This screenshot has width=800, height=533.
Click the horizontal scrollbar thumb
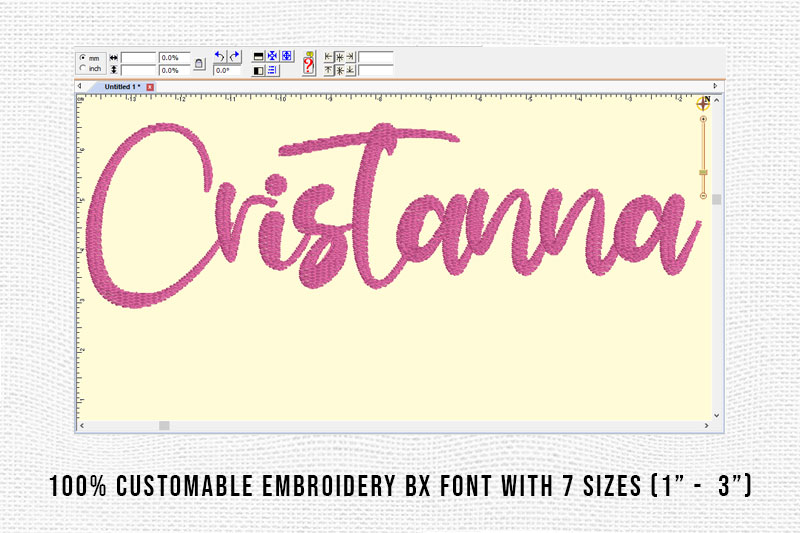(x=164, y=425)
